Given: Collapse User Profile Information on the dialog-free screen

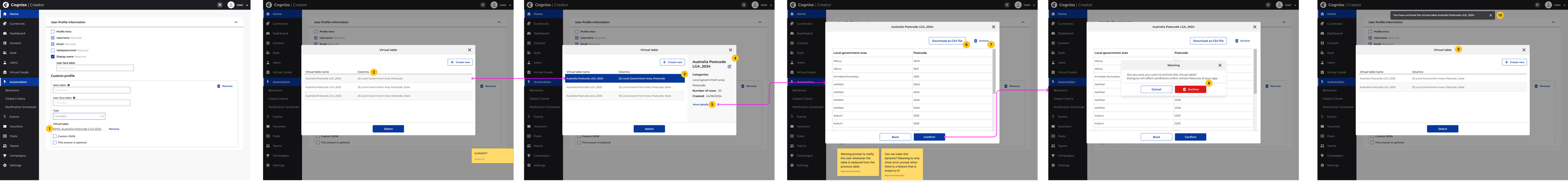Looking at the screenshot, I should (x=236, y=22).
